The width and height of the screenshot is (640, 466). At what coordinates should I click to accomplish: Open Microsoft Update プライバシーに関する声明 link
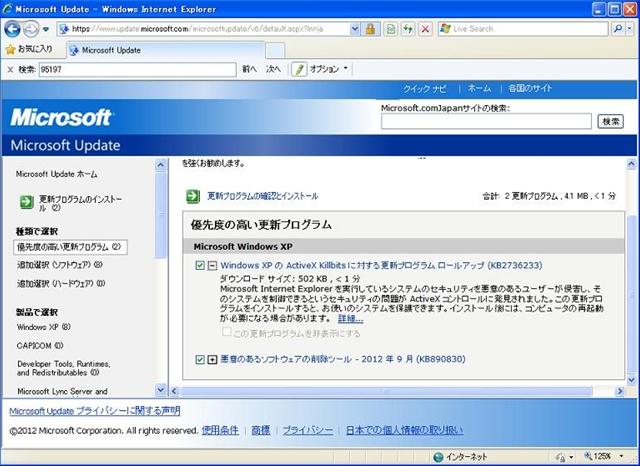click(x=95, y=411)
